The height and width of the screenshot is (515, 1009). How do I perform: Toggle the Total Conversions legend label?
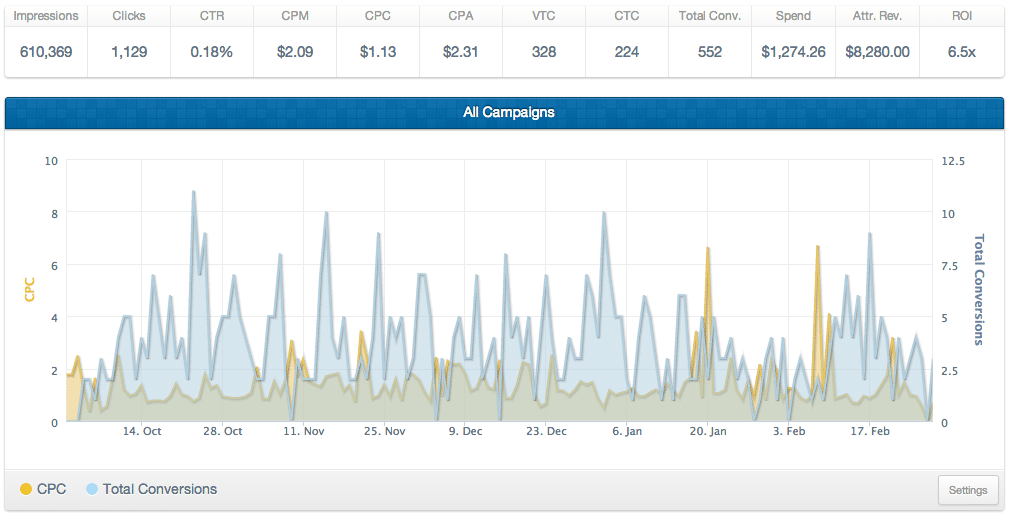160,489
